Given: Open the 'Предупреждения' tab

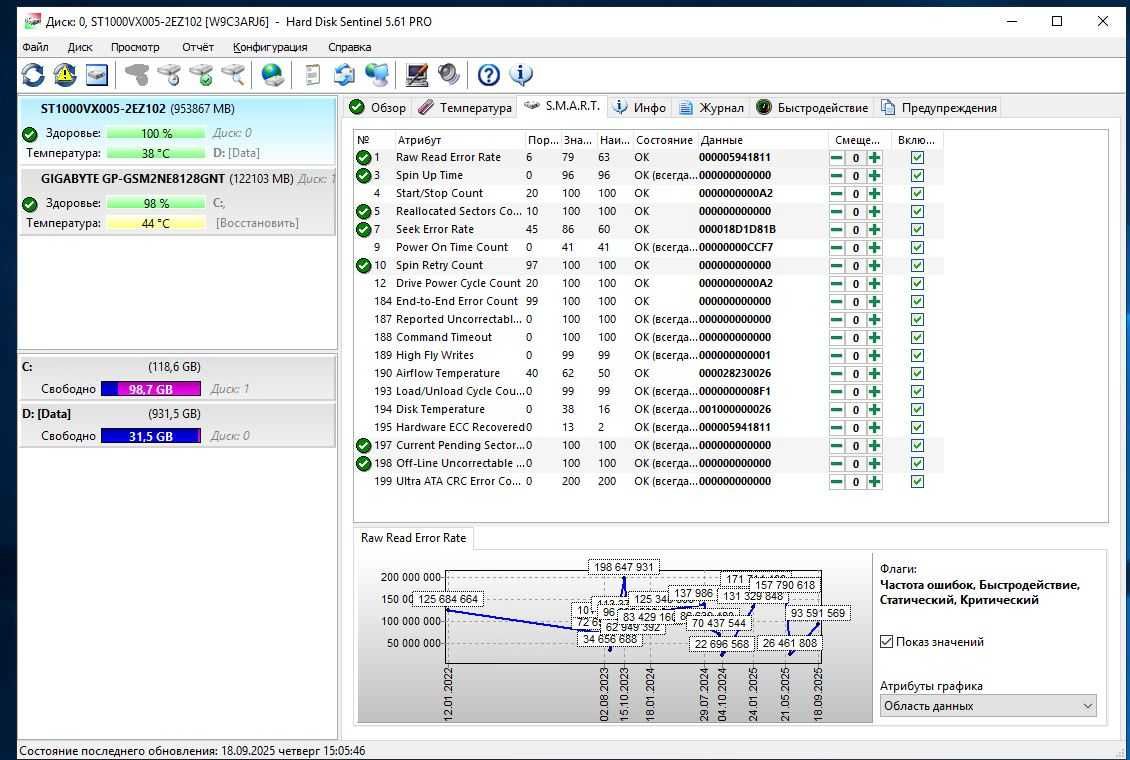Looking at the screenshot, I should 939,107.
